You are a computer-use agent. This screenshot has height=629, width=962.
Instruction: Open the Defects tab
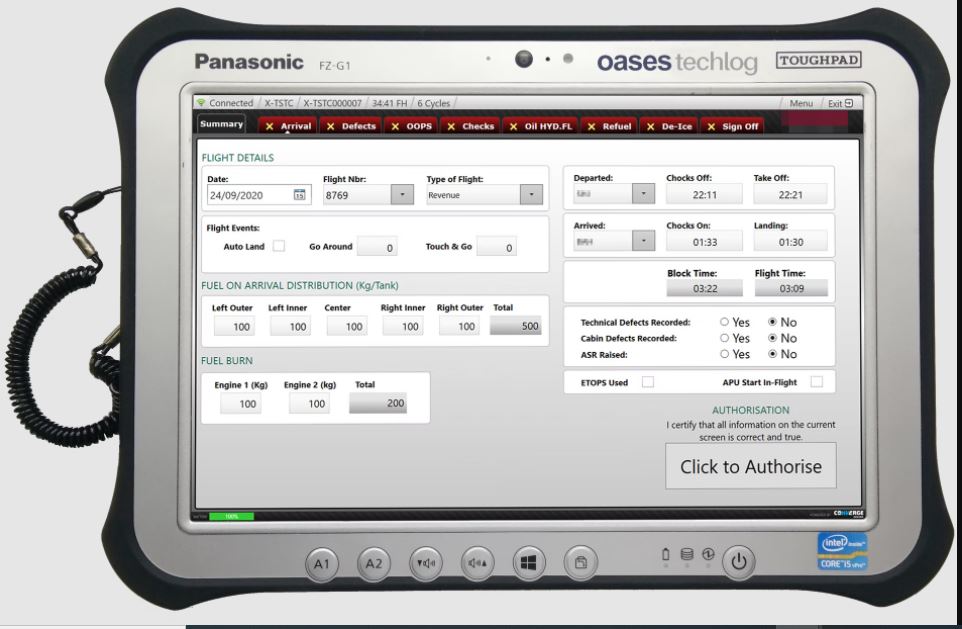point(351,126)
